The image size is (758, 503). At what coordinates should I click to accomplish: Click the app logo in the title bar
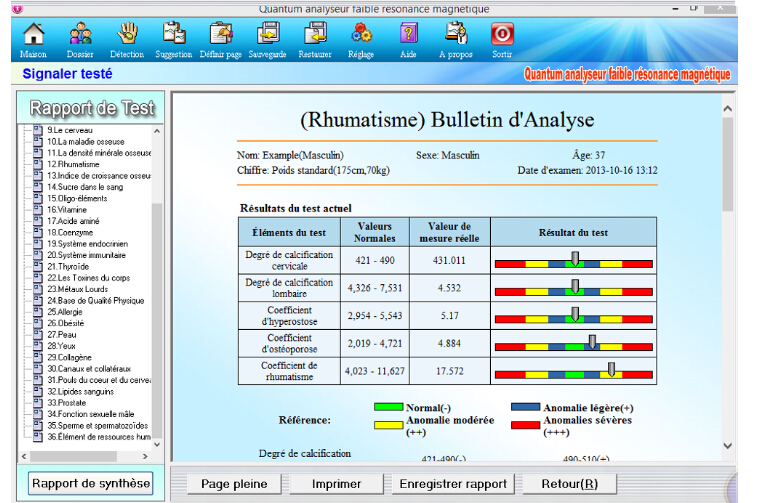[17, 9]
